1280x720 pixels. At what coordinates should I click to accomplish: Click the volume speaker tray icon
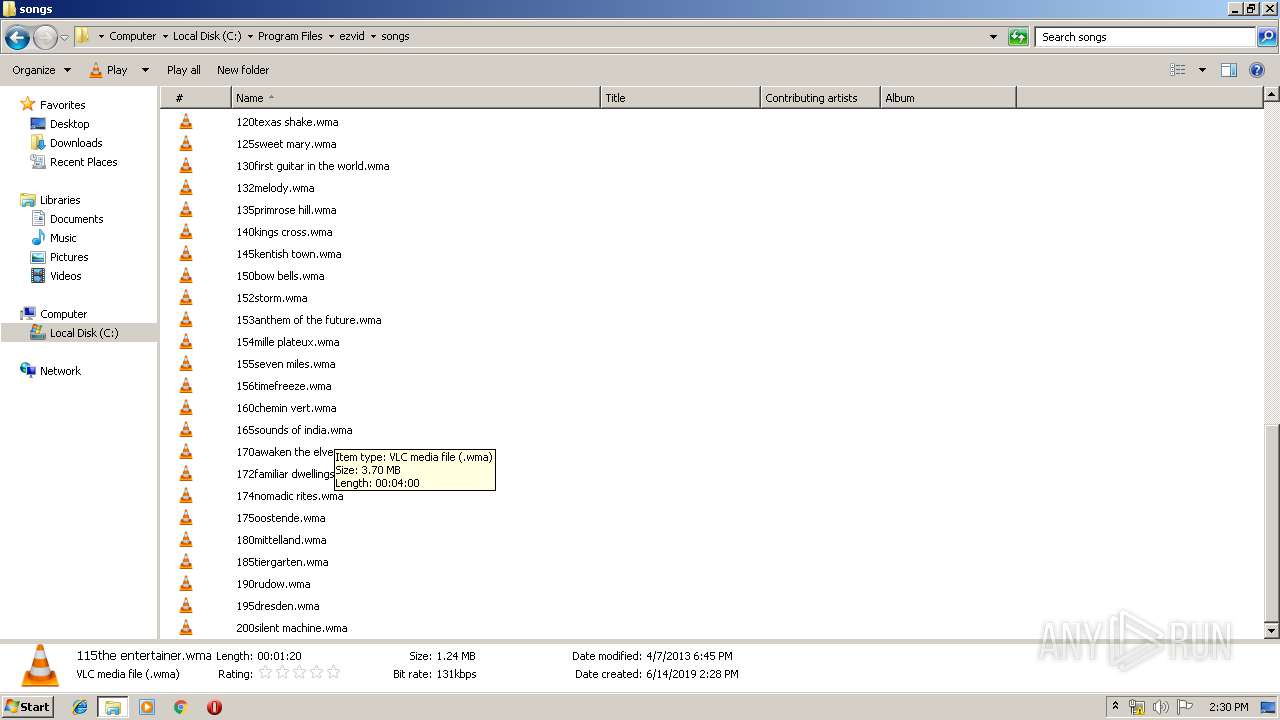tap(1161, 707)
